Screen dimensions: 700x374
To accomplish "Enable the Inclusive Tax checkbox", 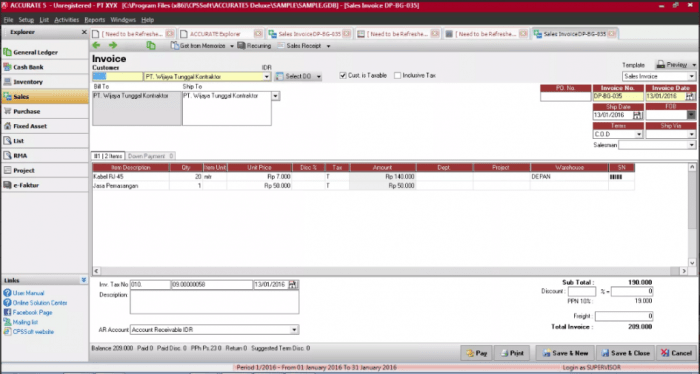I will (397, 75).
